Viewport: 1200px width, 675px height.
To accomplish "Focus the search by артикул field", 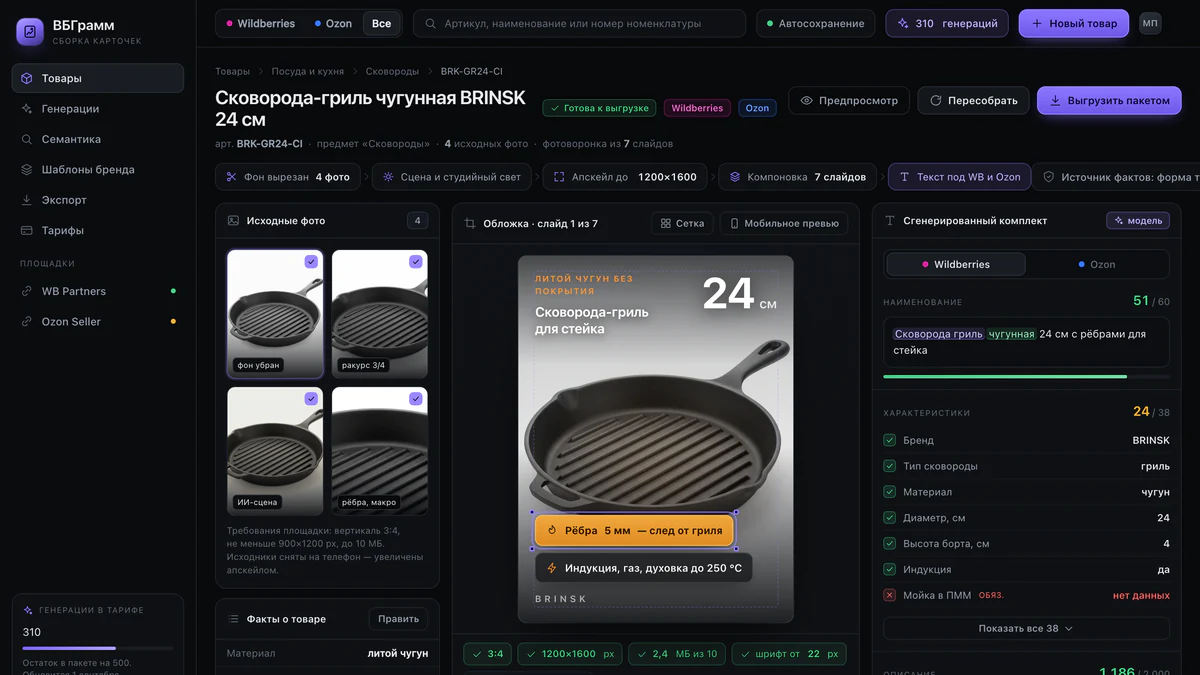I will tap(580, 23).
